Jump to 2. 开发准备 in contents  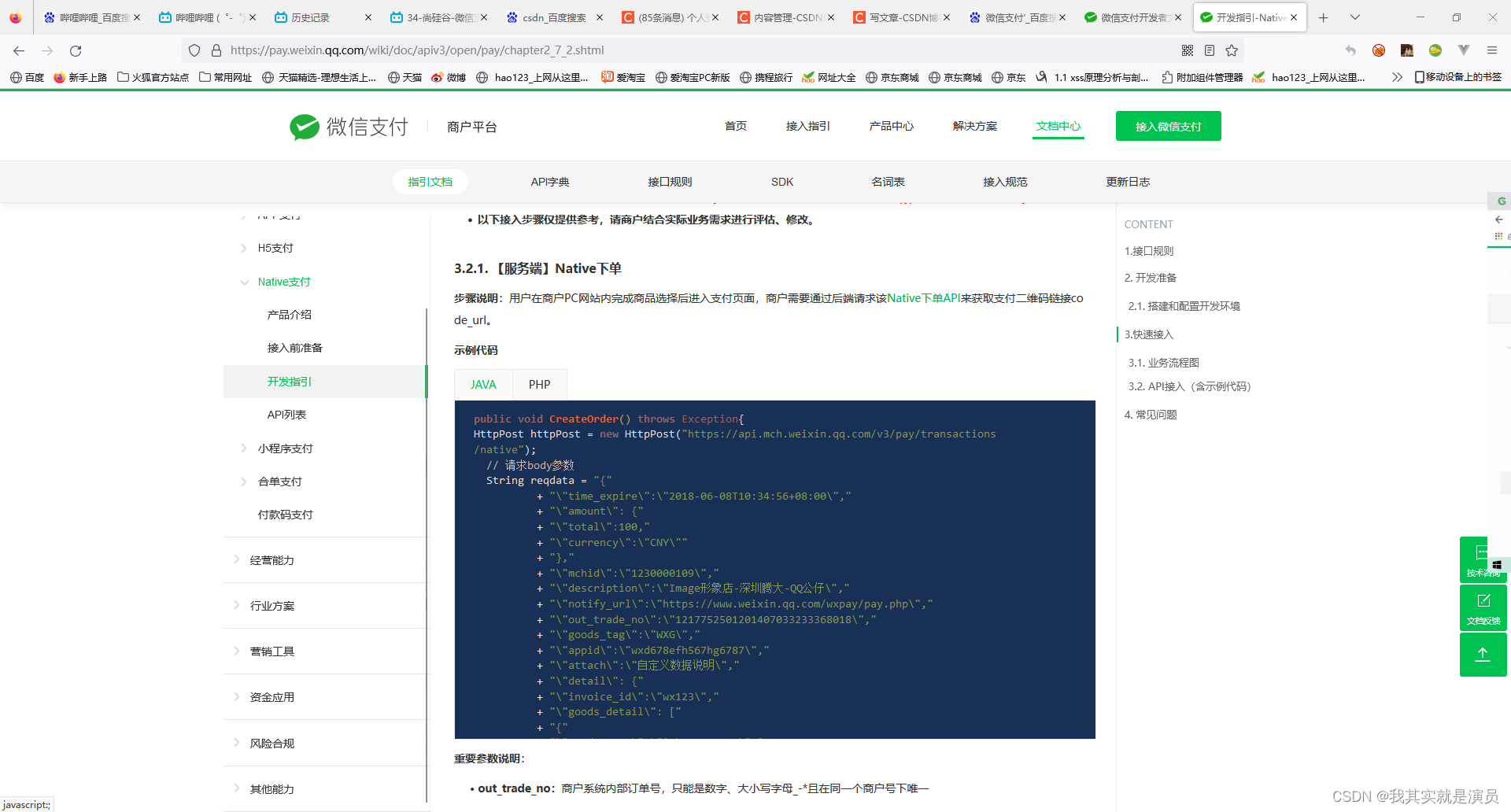pos(1151,278)
